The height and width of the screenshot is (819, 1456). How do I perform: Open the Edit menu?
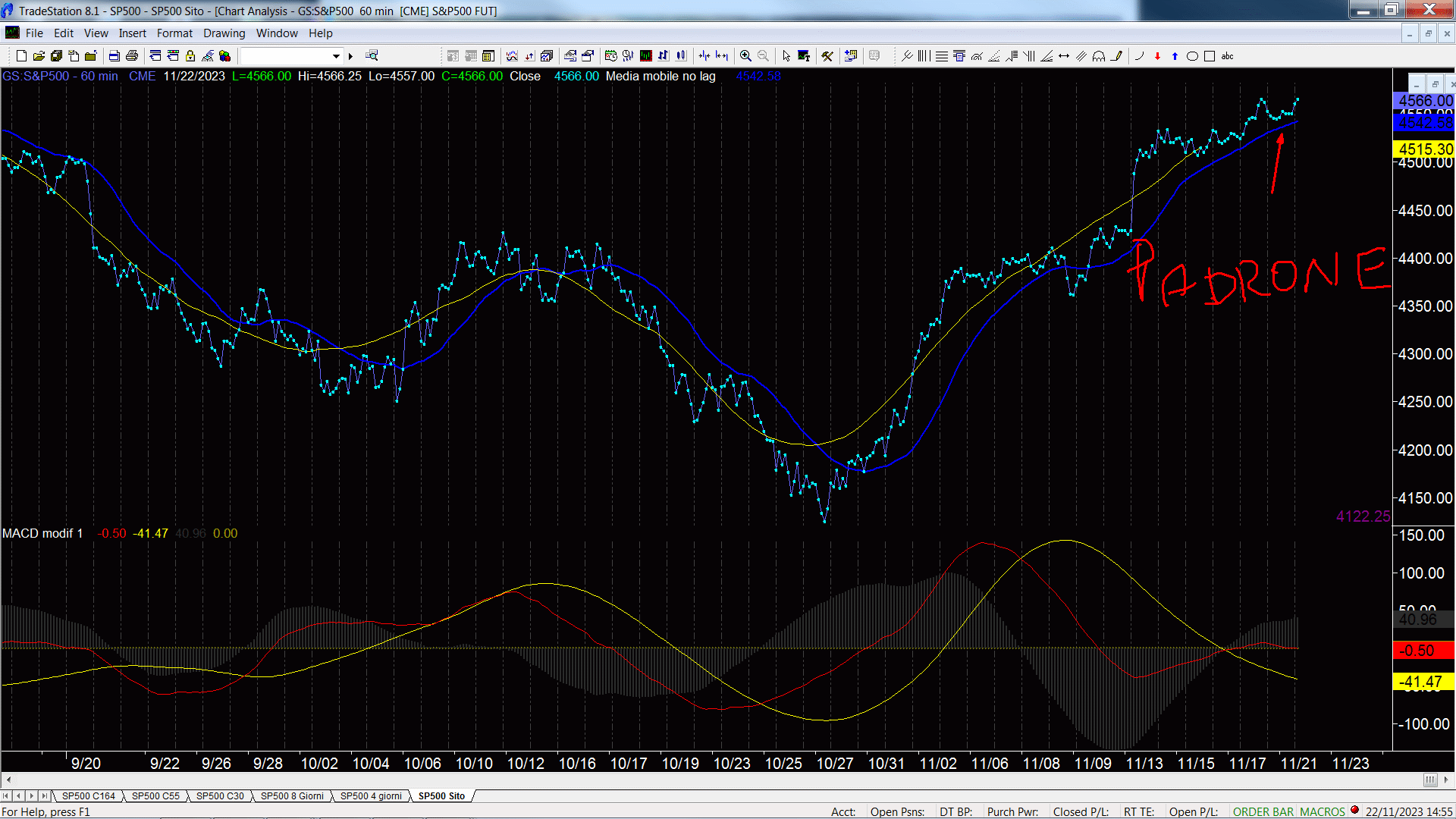click(64, 33)
